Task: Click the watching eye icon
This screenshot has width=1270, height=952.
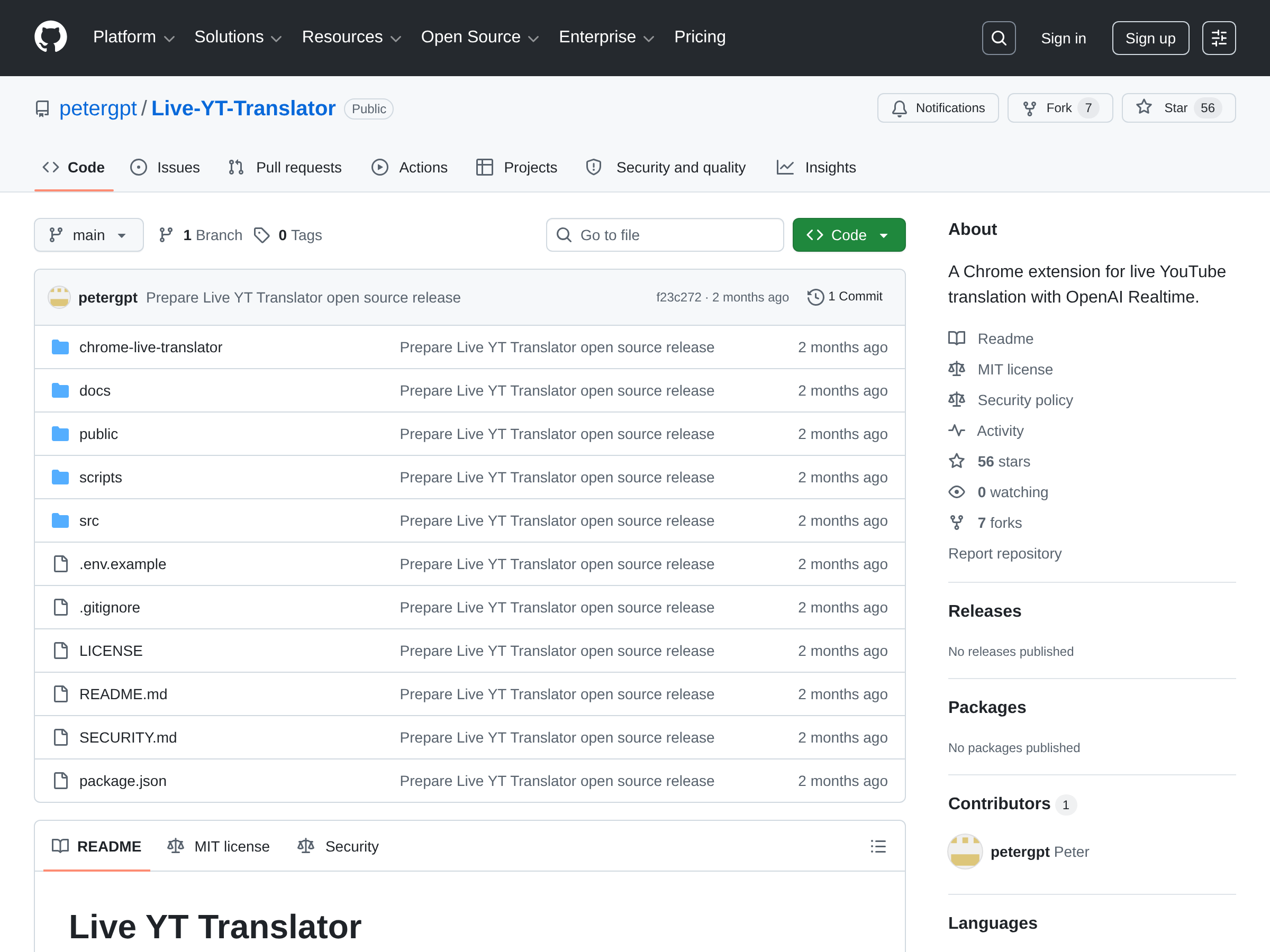Action: [x=957, y=492]
